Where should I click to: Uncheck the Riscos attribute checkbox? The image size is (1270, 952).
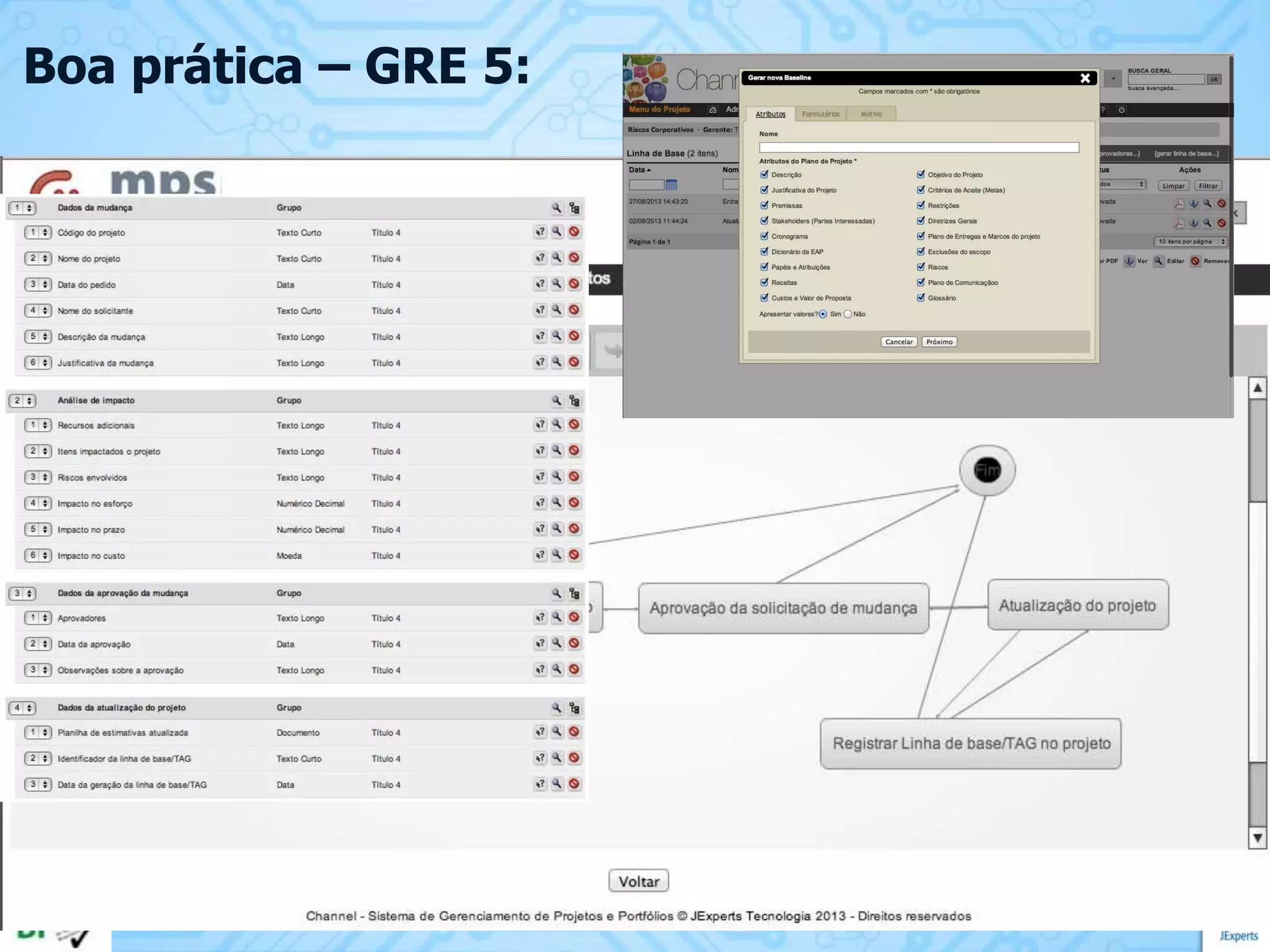tap(921, 267)
